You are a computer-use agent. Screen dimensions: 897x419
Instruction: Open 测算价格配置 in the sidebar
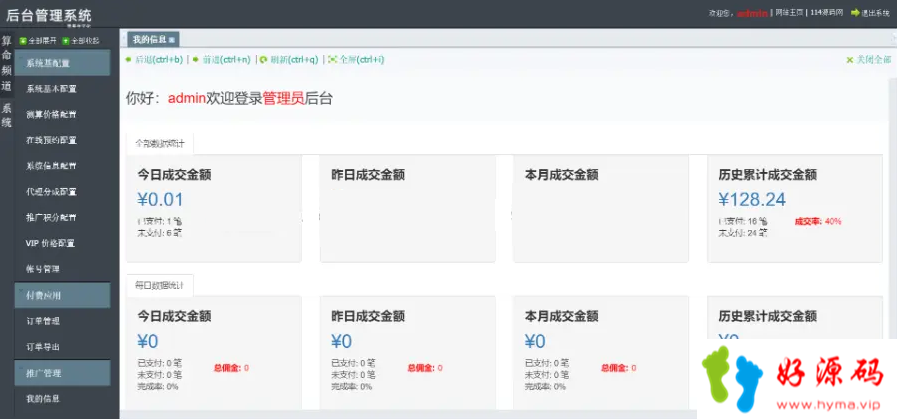(x=51, y=114)
